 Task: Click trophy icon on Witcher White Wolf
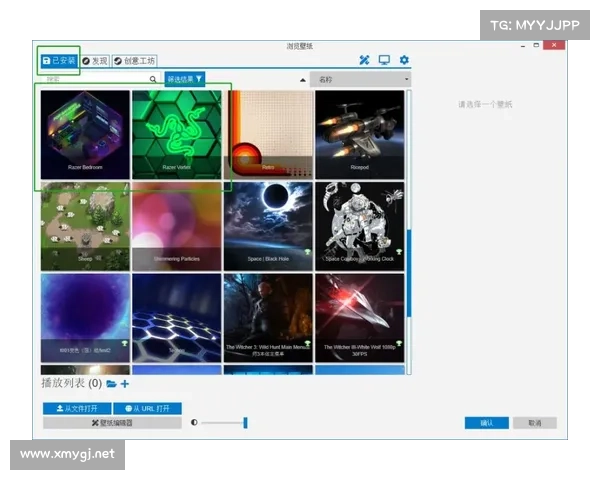point(399,343)
